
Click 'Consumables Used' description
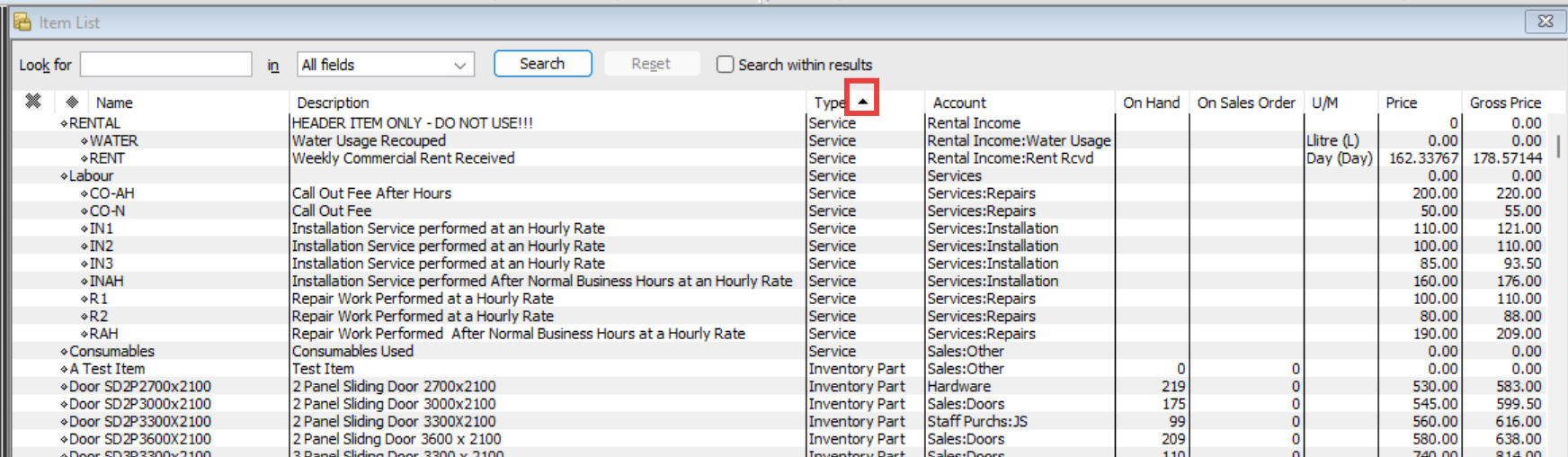pos(352,352)
